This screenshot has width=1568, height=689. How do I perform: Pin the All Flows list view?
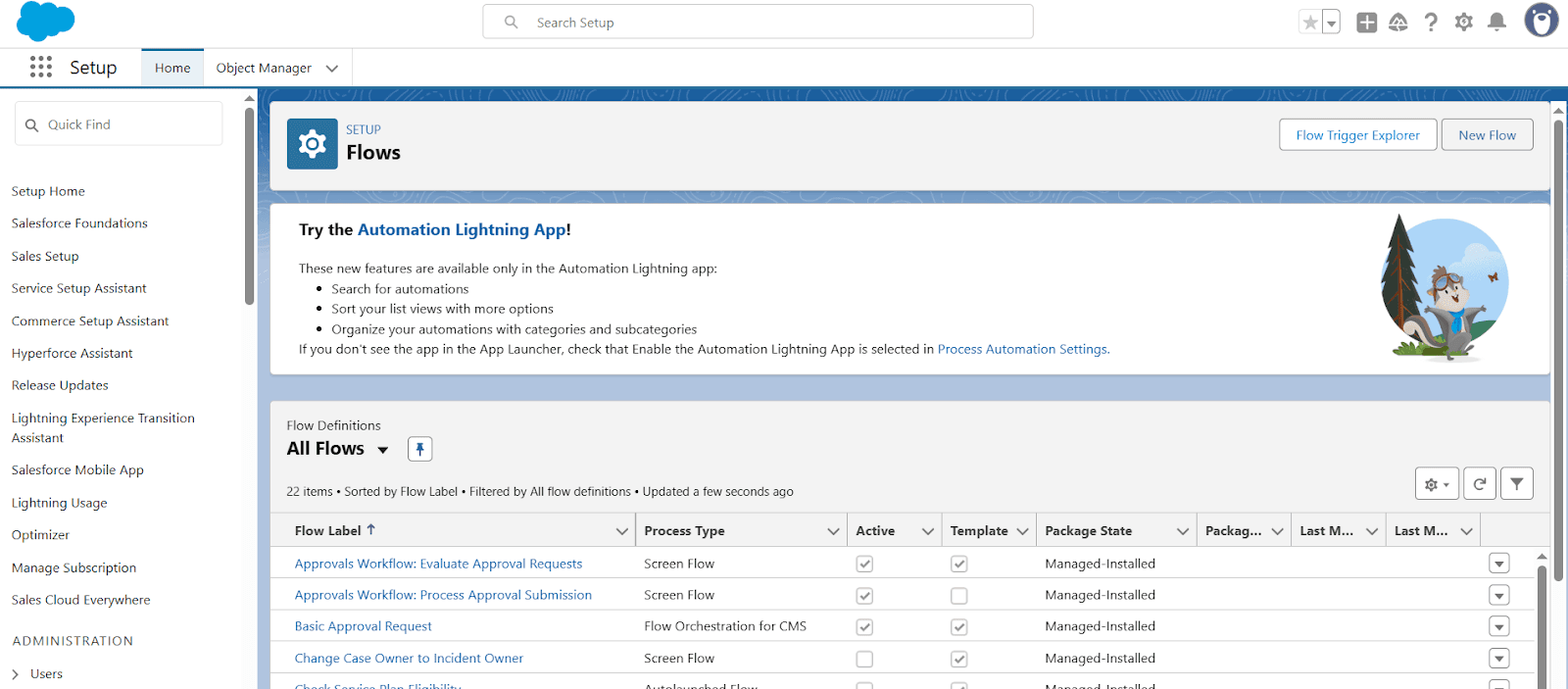(419, 449)
